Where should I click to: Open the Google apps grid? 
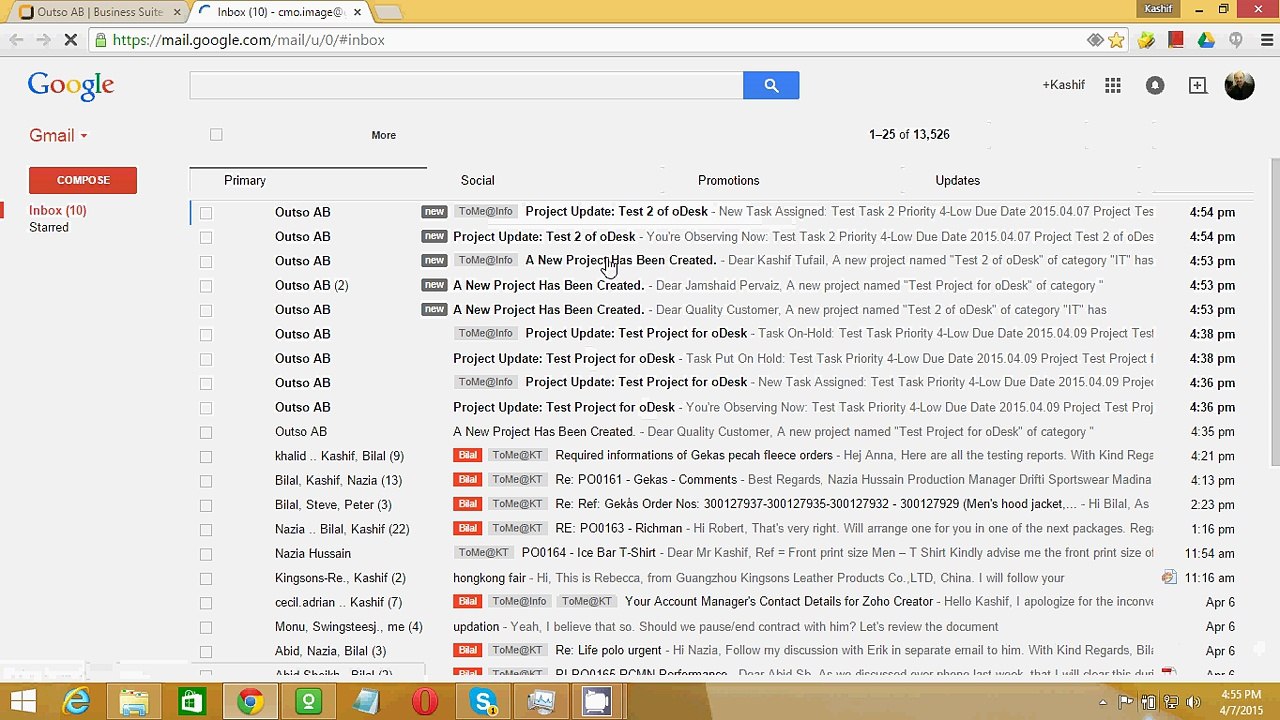coord(1113,85)
